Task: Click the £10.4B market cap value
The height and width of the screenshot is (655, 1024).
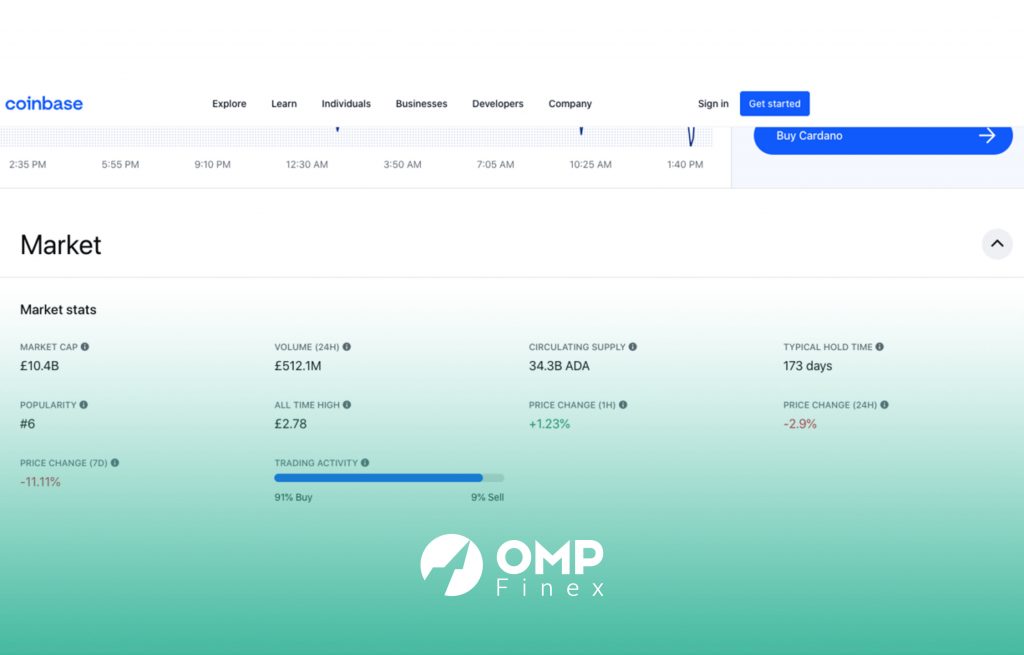Action: (x=39, y=366)
